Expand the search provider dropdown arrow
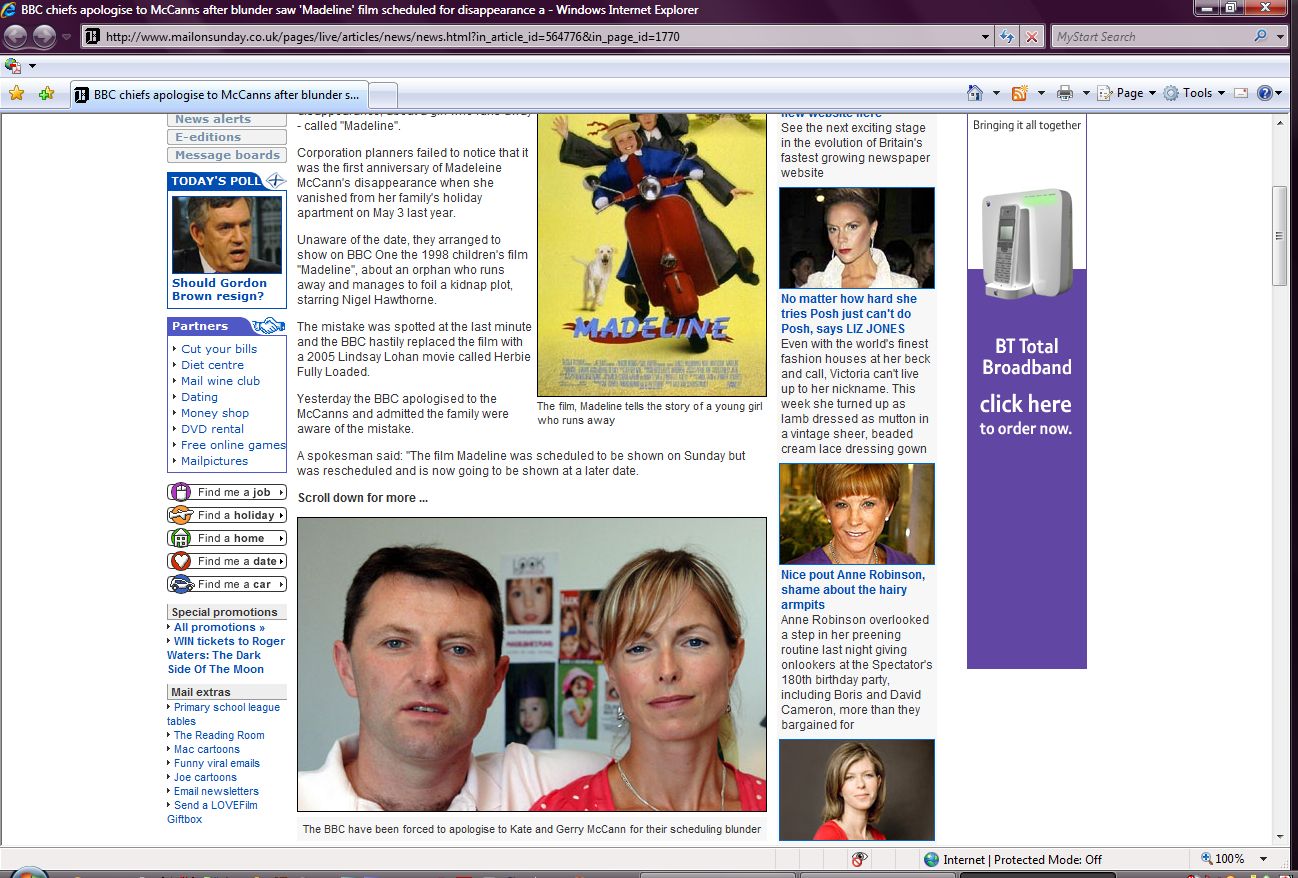This screenshot has height=878, width=1298. (x=1281, y=37)
